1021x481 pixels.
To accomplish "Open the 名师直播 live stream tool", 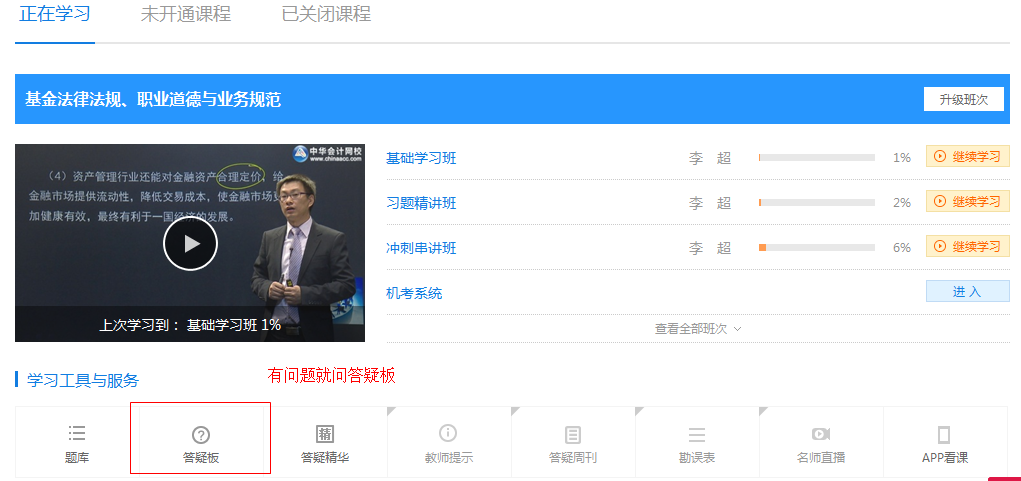I will pos(821,443).
